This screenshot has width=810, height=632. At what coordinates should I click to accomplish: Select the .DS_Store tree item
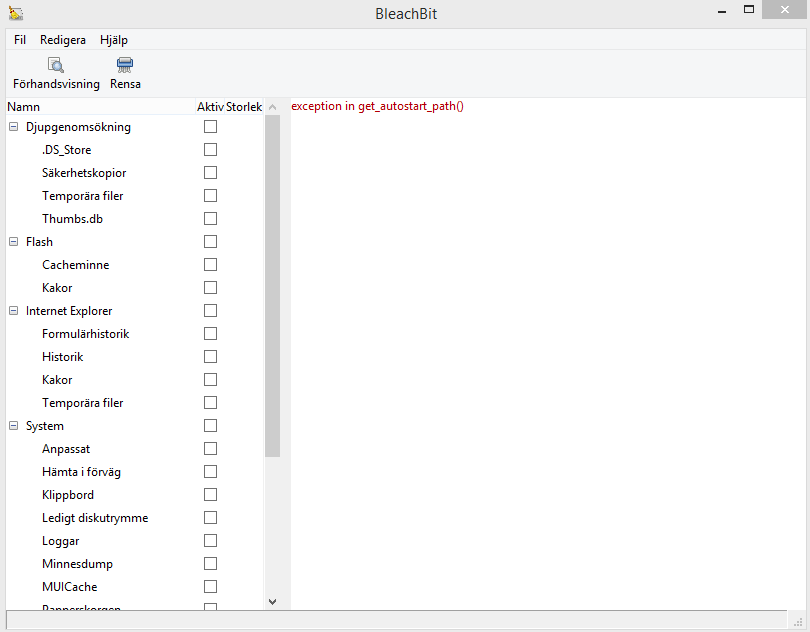(67, 150)
